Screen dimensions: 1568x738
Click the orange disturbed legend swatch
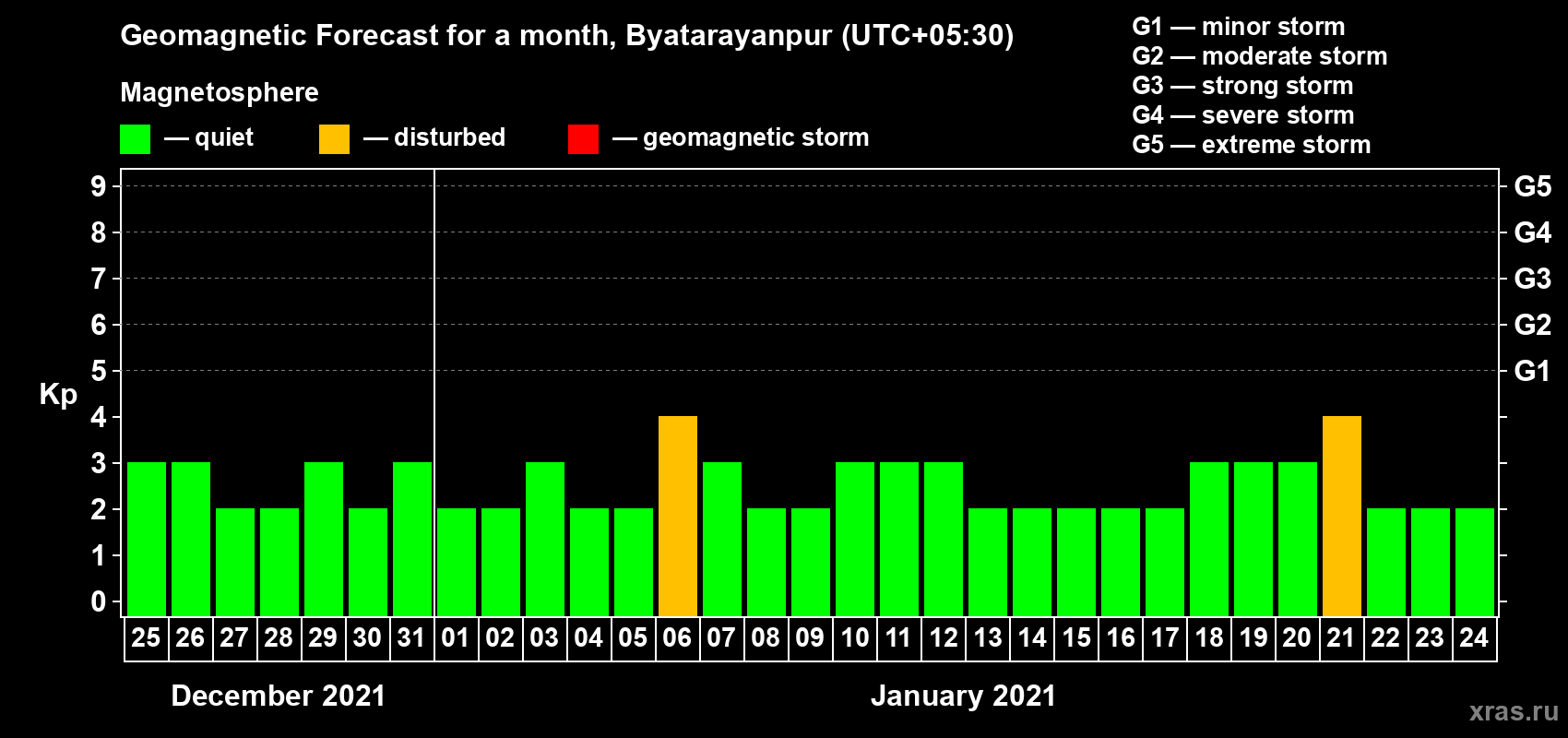tap(334, 139)
